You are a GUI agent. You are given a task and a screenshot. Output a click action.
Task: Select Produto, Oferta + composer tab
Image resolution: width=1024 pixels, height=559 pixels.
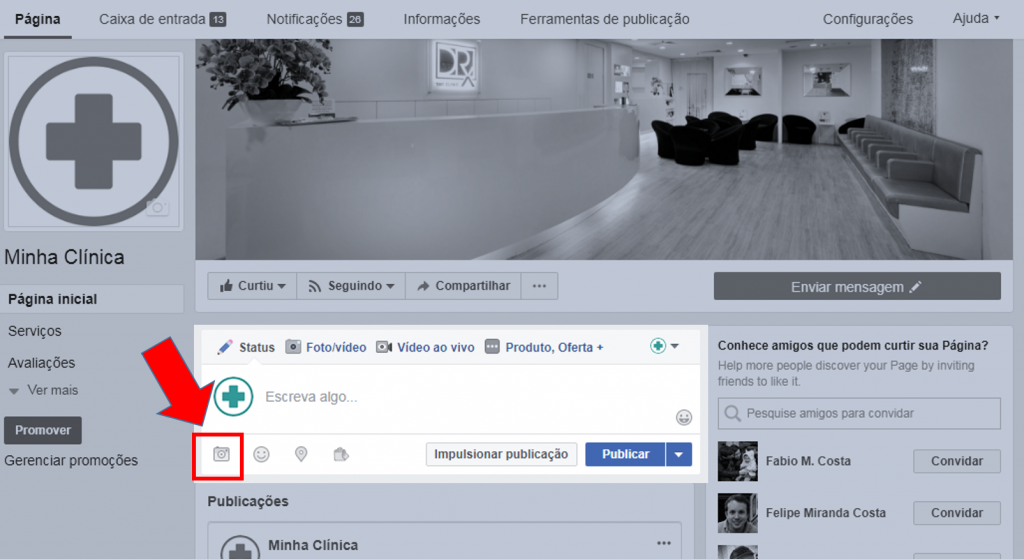tap(544, 347)
